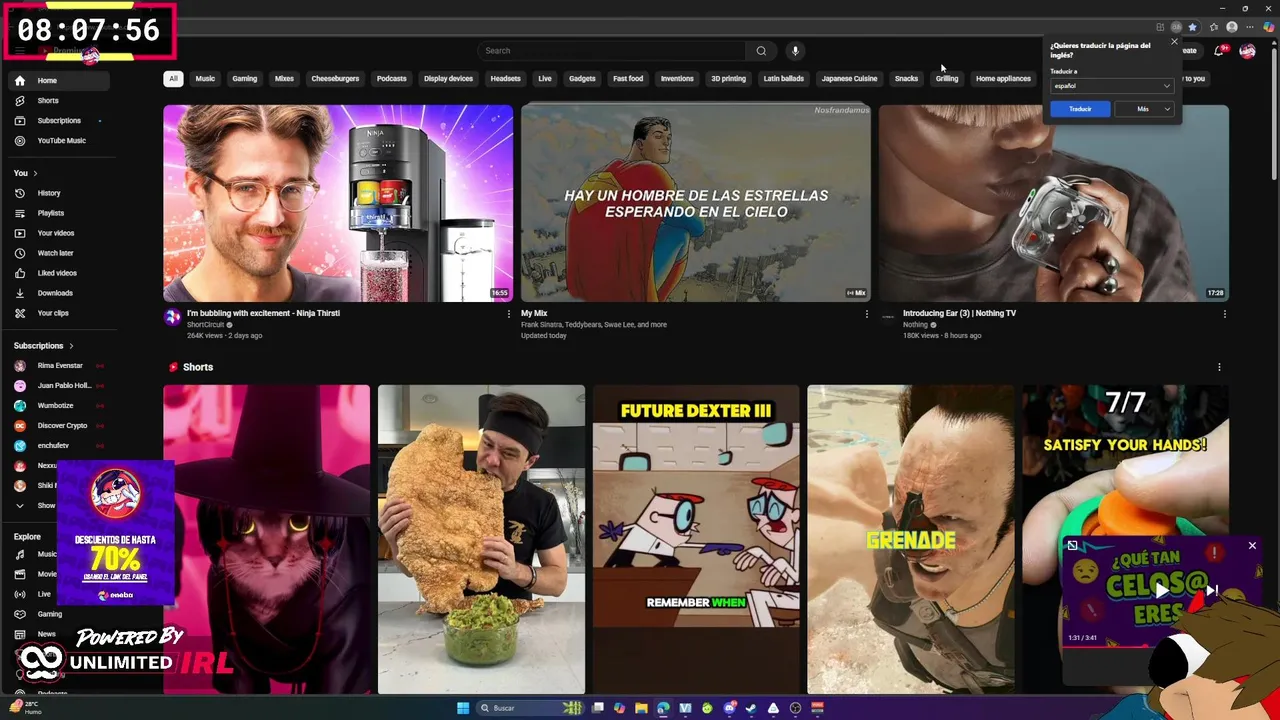The width and height of the screenshot is (1280, 720).
Task: Open options for Ninja Thirsti video
Action: 508,314
